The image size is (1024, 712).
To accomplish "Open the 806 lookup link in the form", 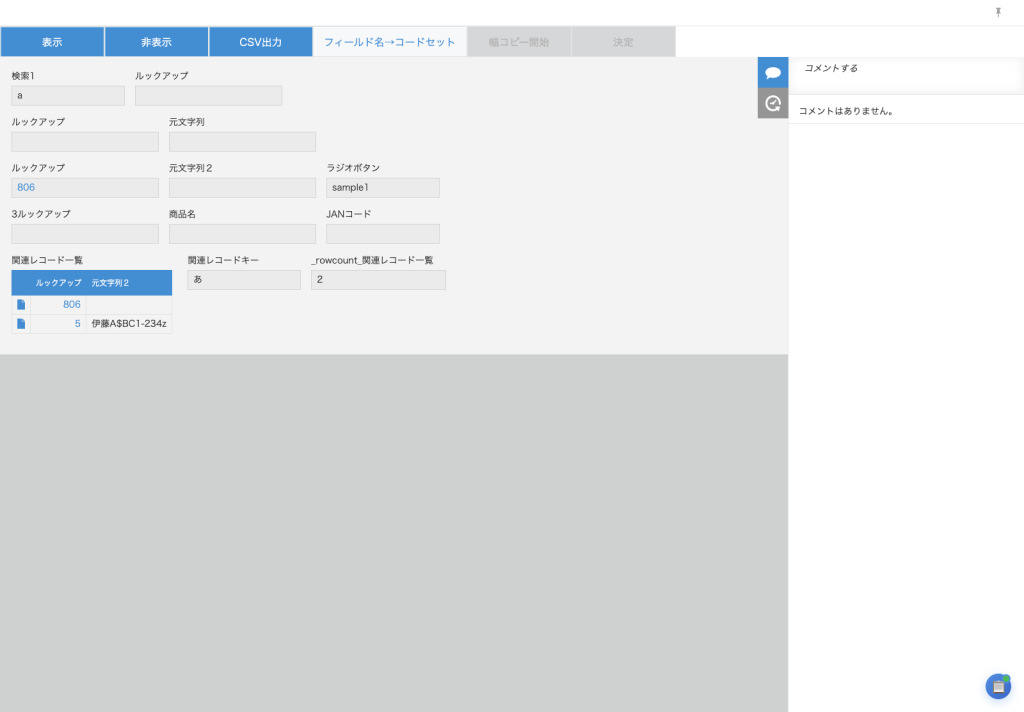I will tap(26, 188).
